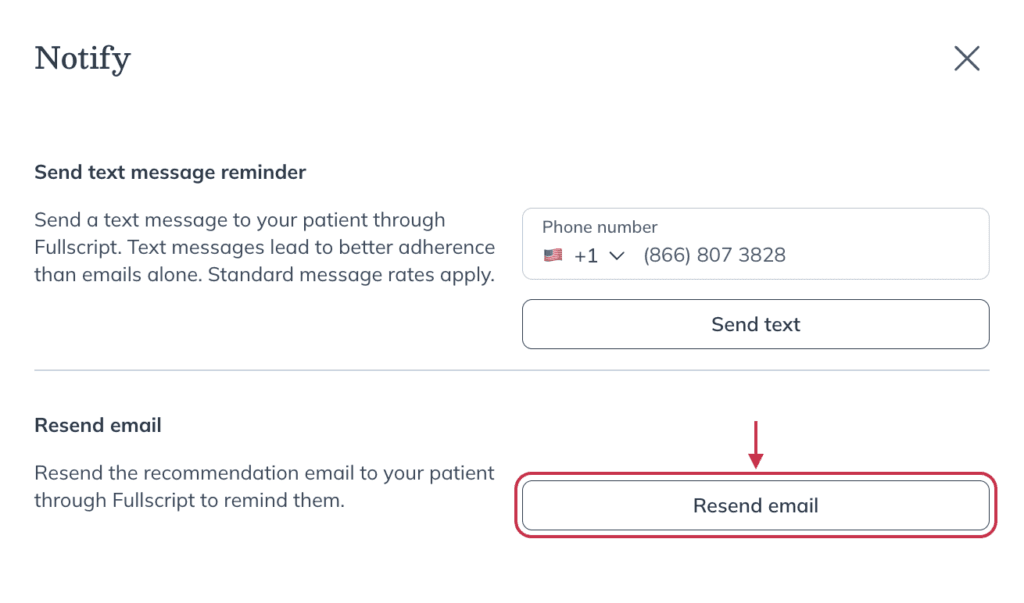The height and width of the screenshot is (603, 1024).
Task: Expand the country code chevron arrow
Action: point(616,255)
